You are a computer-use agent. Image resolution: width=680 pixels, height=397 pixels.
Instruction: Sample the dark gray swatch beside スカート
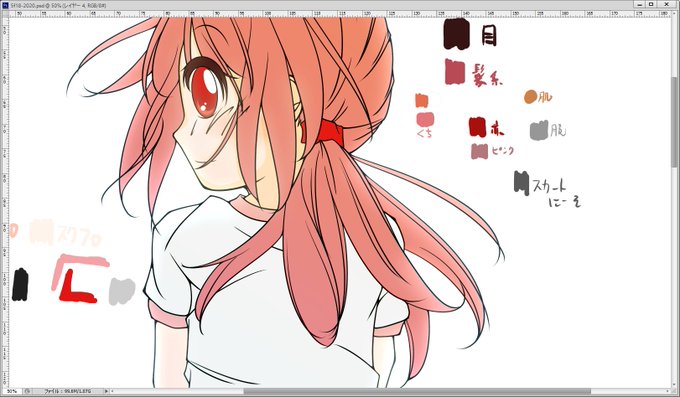521,183
